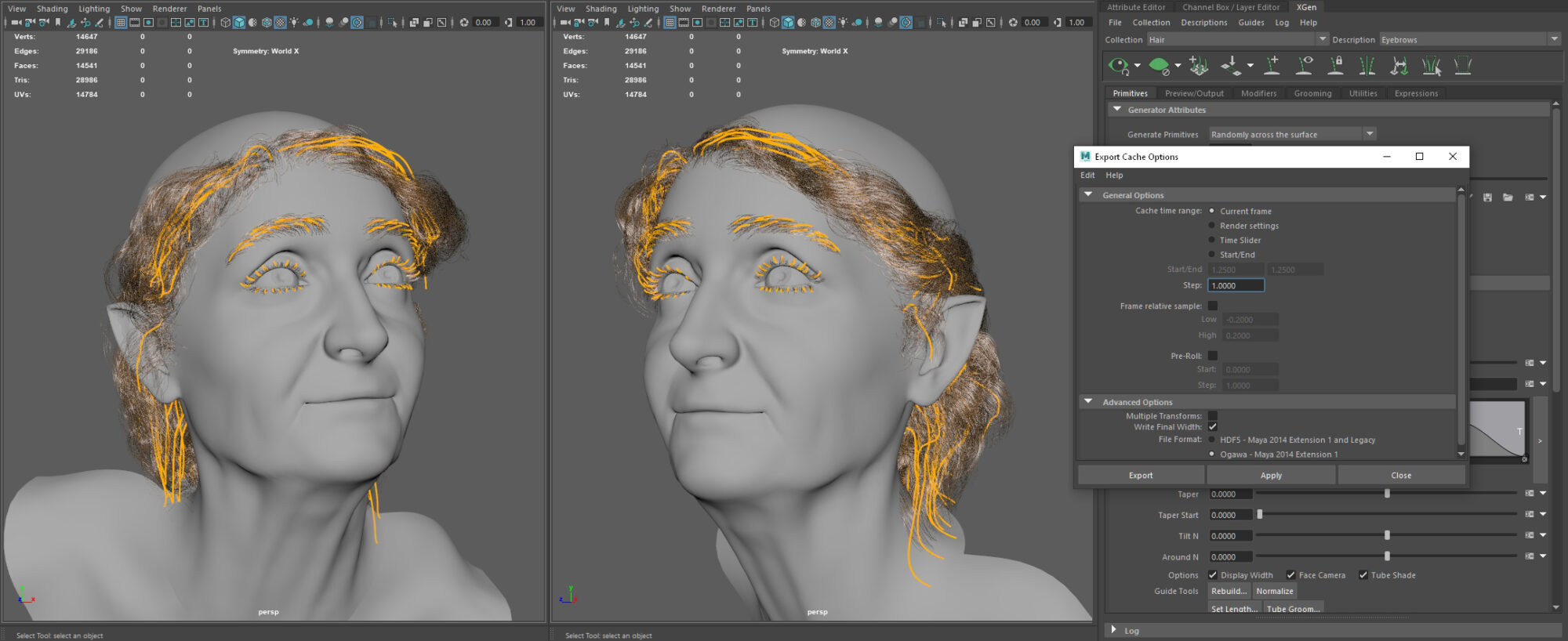The height and width of the screenshot is (641, 1568).
Task: Click the Step value input field
Action: click(x=1236, y=286)
